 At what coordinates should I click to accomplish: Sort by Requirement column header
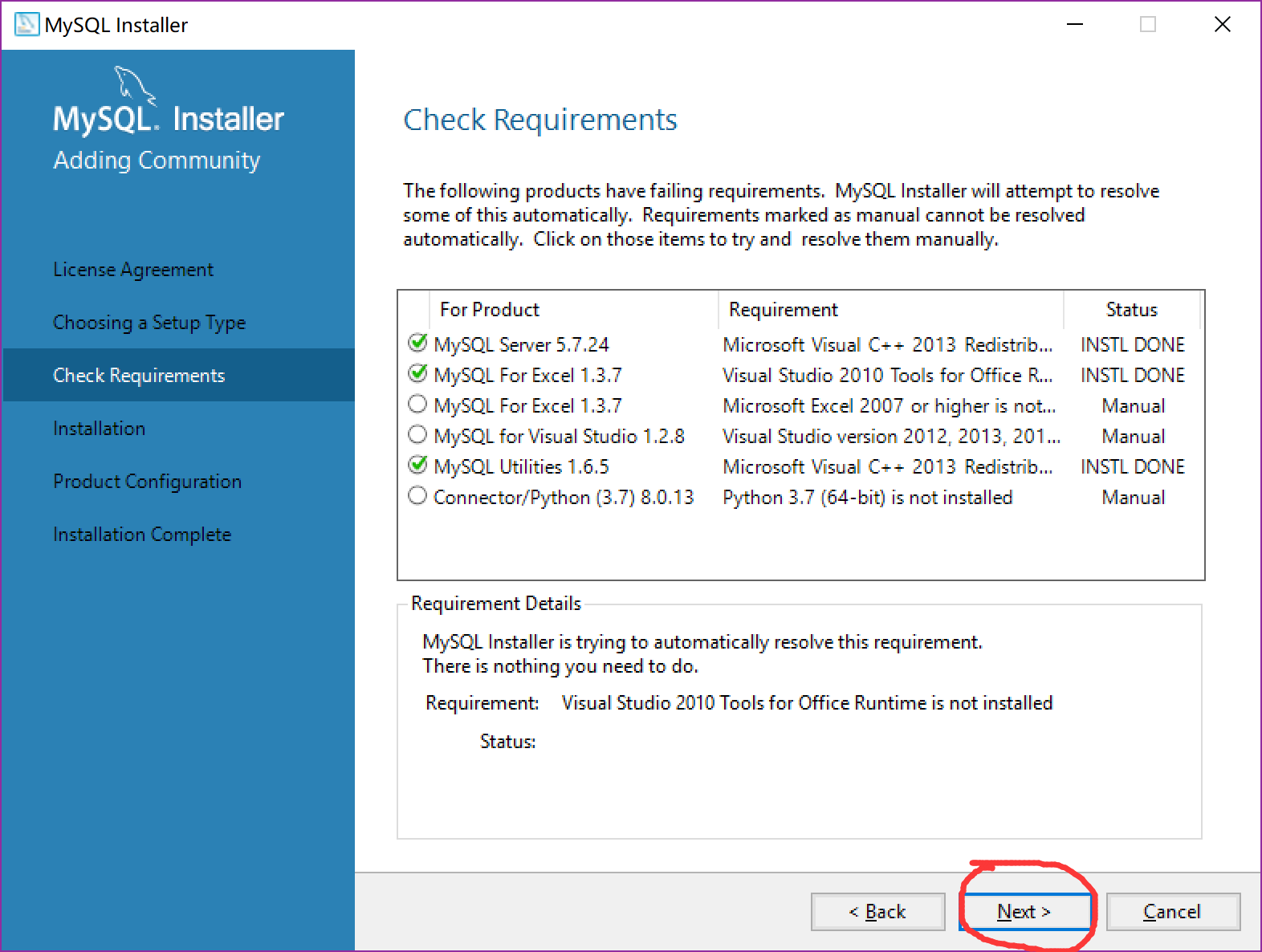point(891,310)
